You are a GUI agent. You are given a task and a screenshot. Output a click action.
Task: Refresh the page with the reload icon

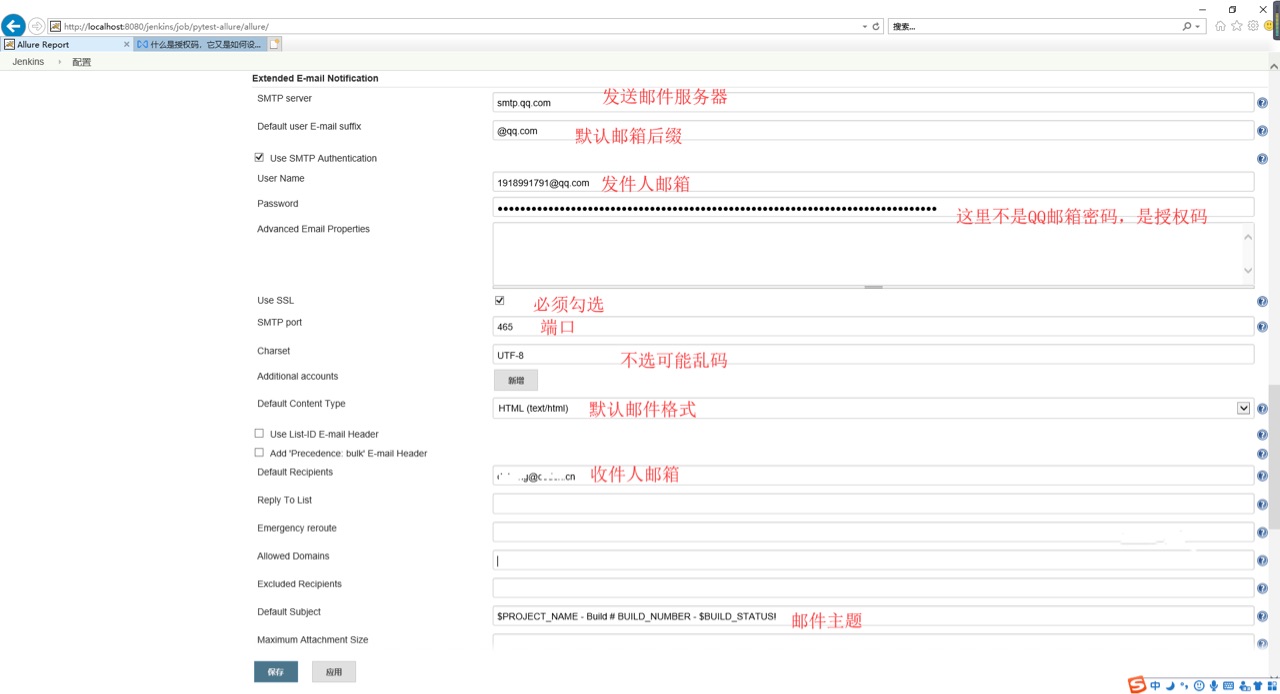pos(876,27)
